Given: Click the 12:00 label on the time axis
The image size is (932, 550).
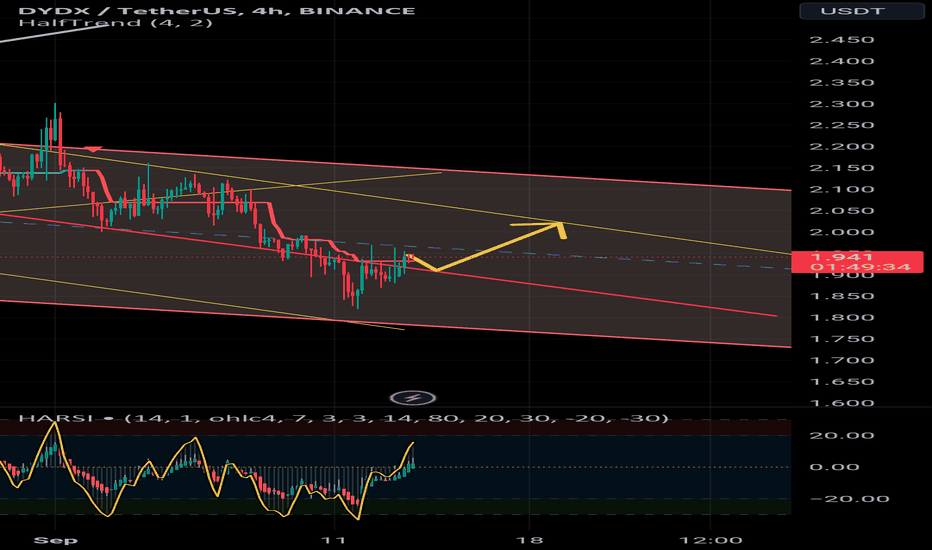Looking at the screenshot, I should [x=711, y=540].
